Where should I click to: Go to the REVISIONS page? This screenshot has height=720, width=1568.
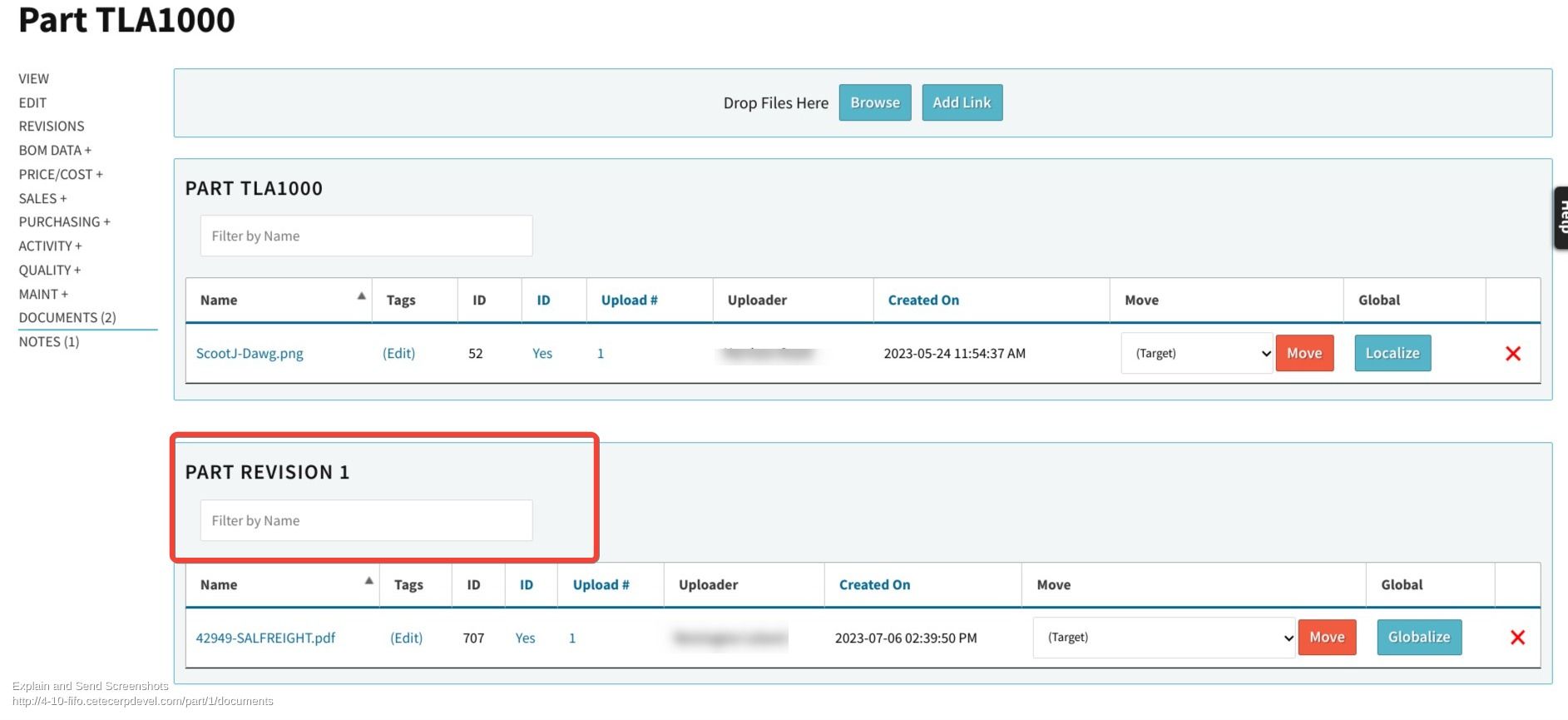pyautogui.click(x=52, y=127)
